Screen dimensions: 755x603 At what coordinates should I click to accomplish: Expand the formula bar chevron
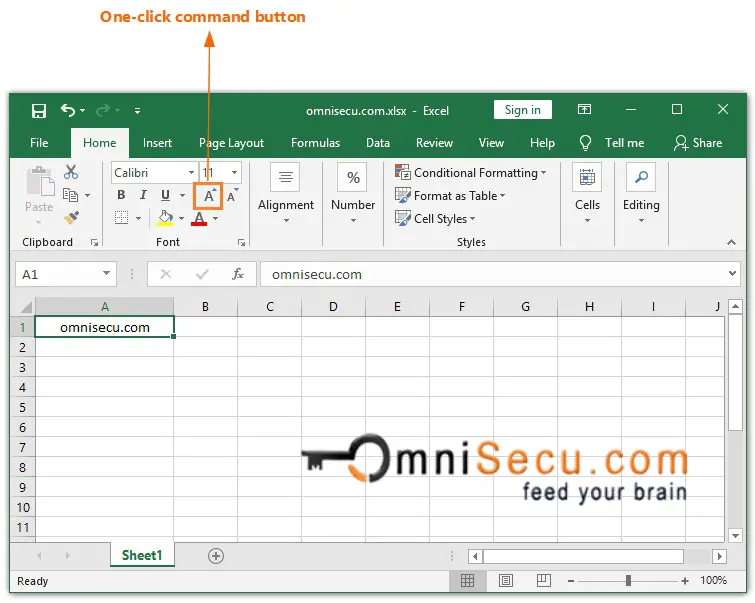[732, 274]
